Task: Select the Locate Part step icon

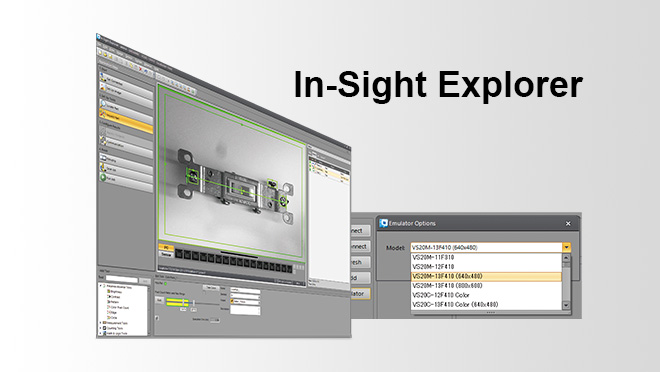Action: (x=103, y=103)
